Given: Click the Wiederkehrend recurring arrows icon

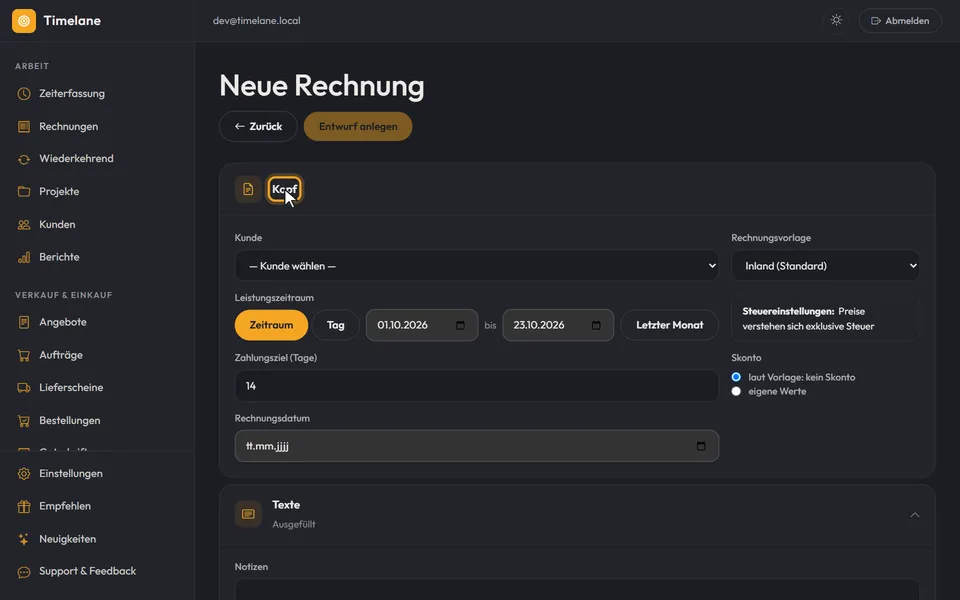Looking at the screenshot, I should (x=24, y=159).
